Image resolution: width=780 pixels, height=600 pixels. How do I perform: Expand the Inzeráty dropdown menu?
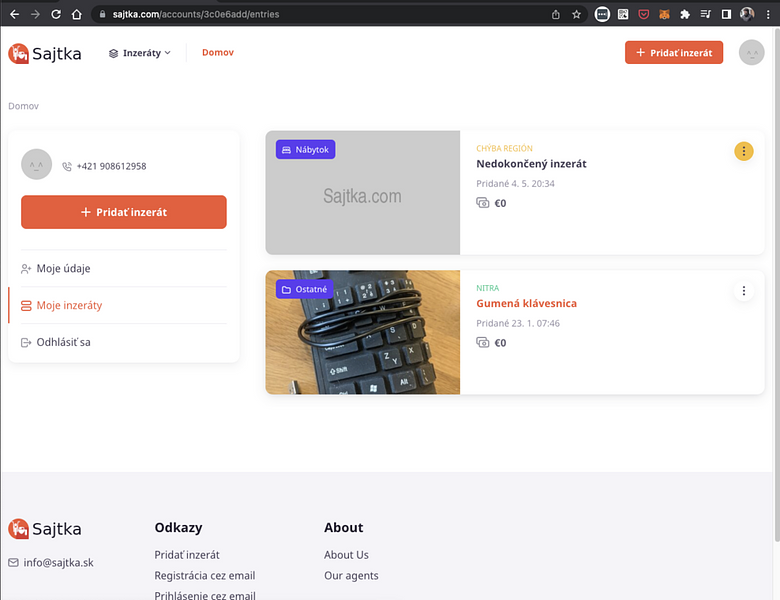[140, 53]
